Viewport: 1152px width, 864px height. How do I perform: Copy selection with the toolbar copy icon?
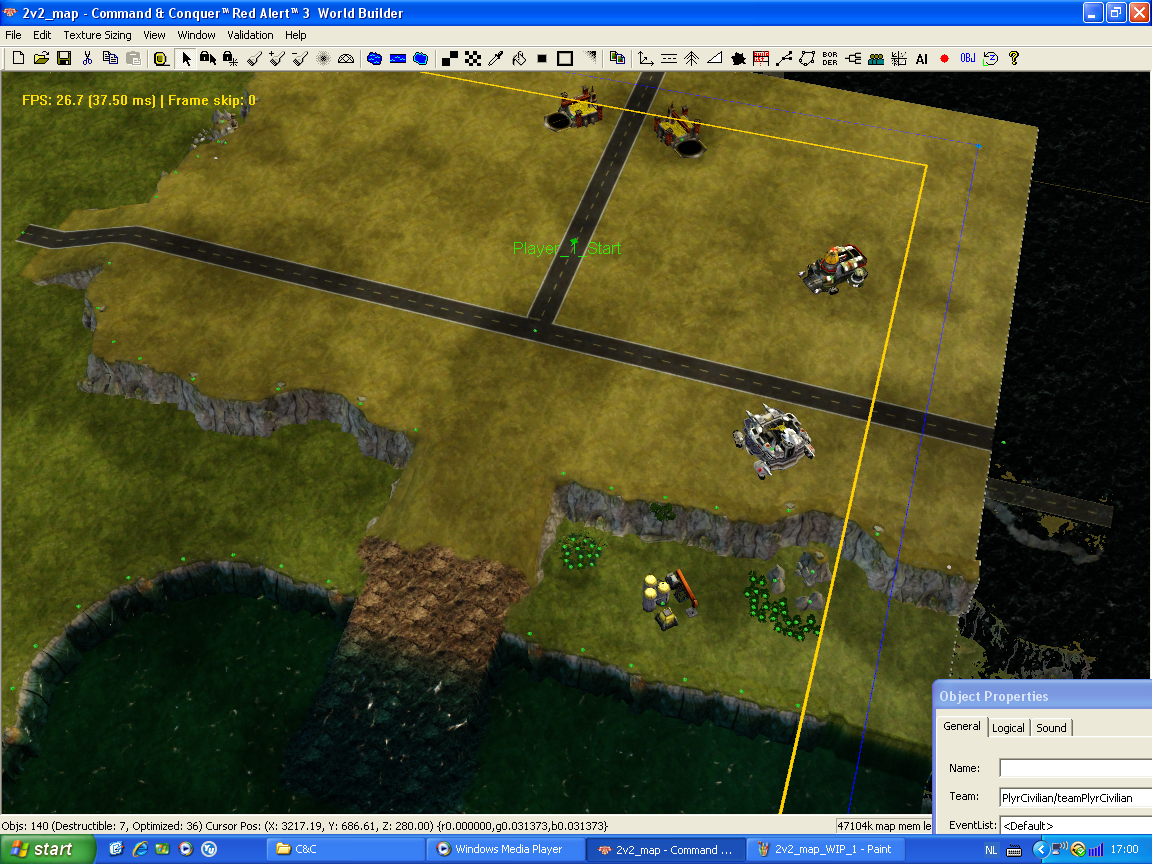click(110, 58)
